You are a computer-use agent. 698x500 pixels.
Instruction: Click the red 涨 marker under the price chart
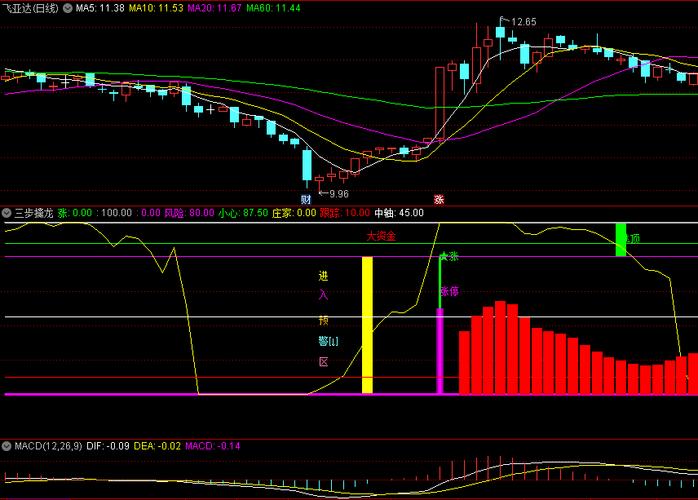click(x=438, y=199)
